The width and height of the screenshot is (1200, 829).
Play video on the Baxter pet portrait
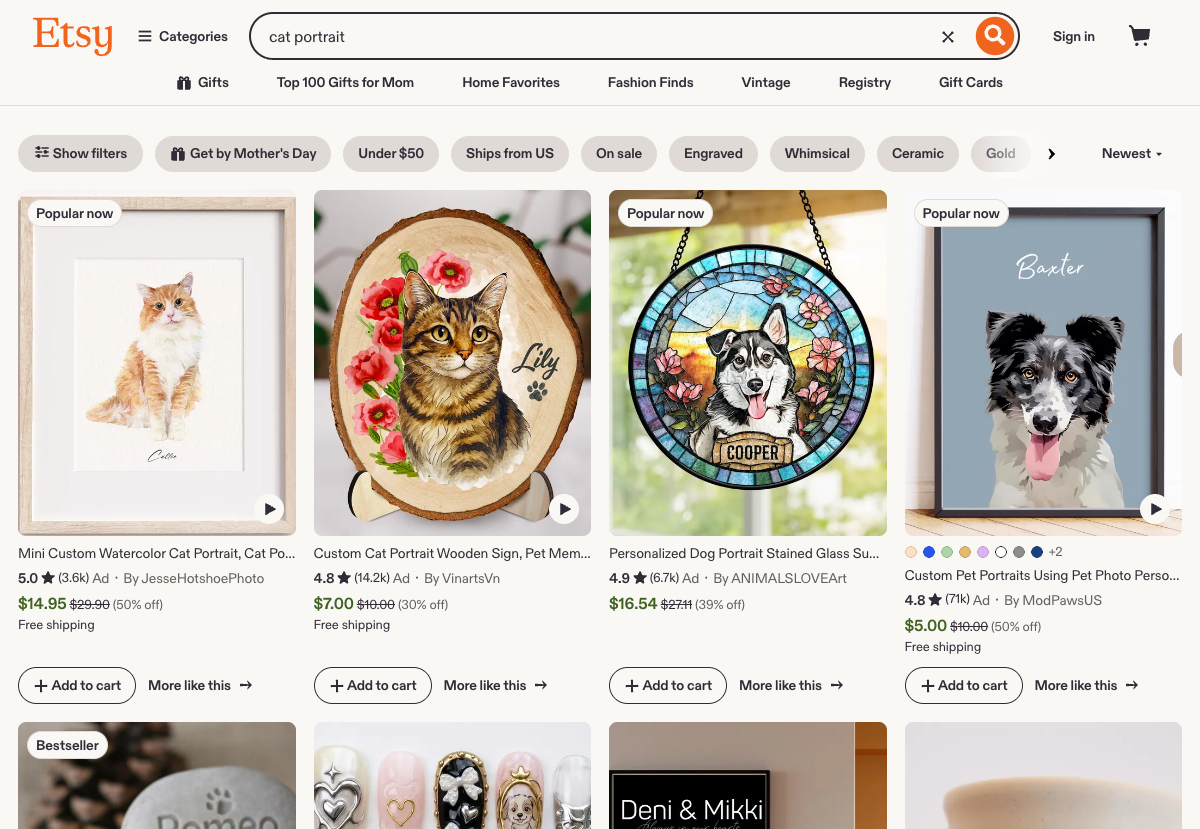point(1155,509)
